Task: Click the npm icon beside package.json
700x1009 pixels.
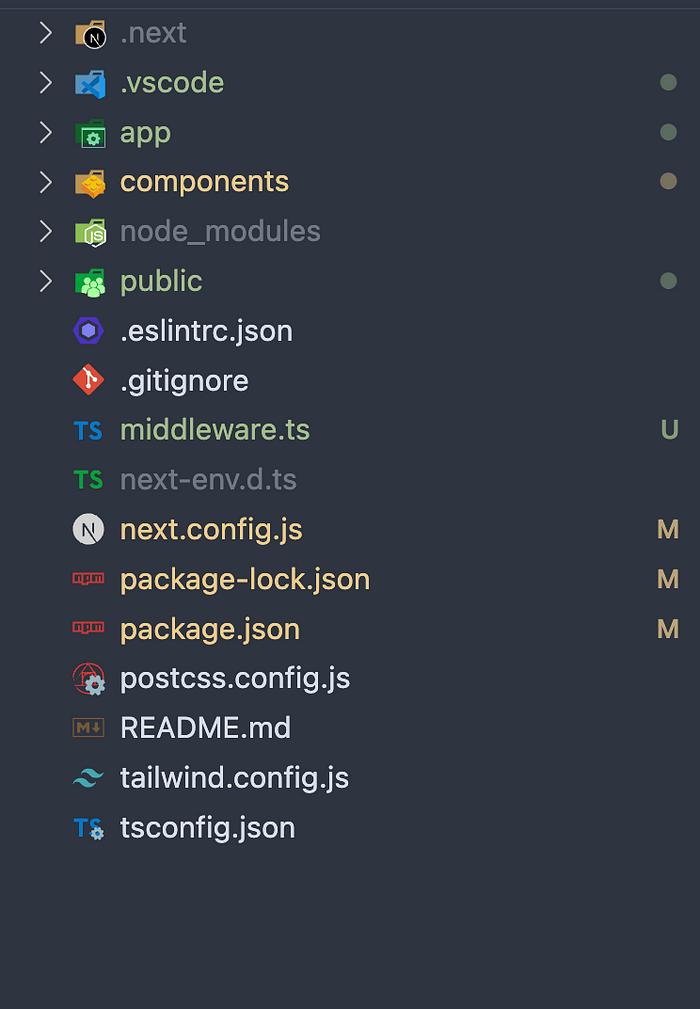Action: (x=89, y=629)
